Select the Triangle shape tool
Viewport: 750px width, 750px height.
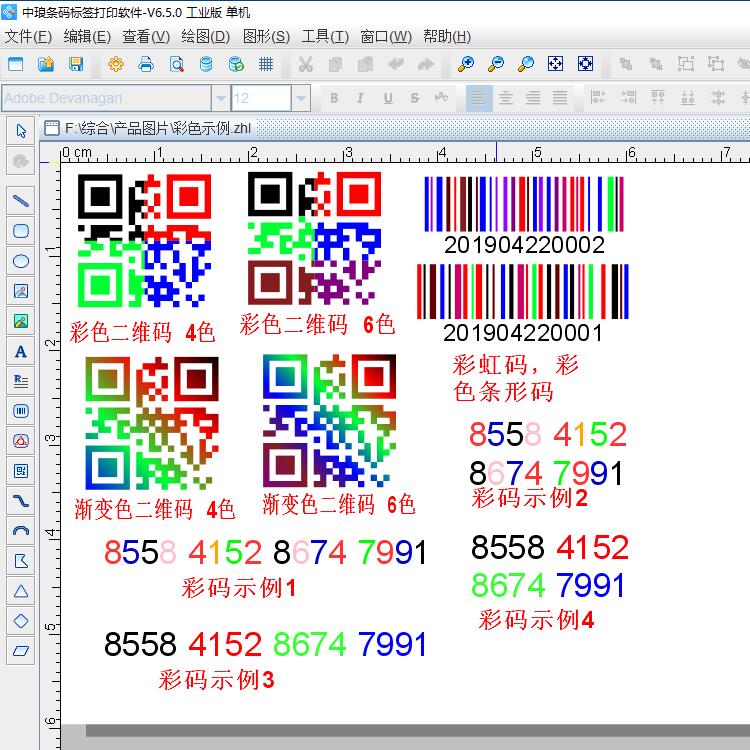21,591
